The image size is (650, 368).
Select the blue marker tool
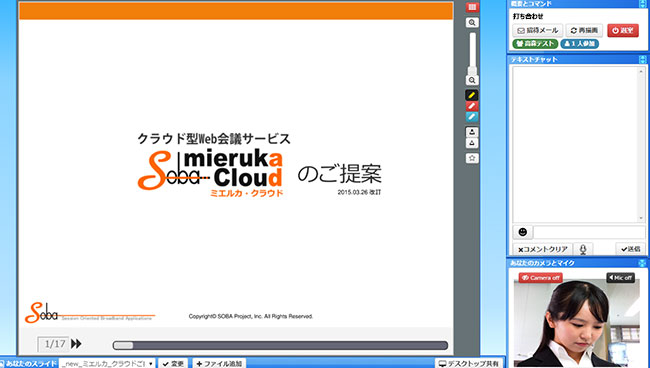tap(472, 117)
